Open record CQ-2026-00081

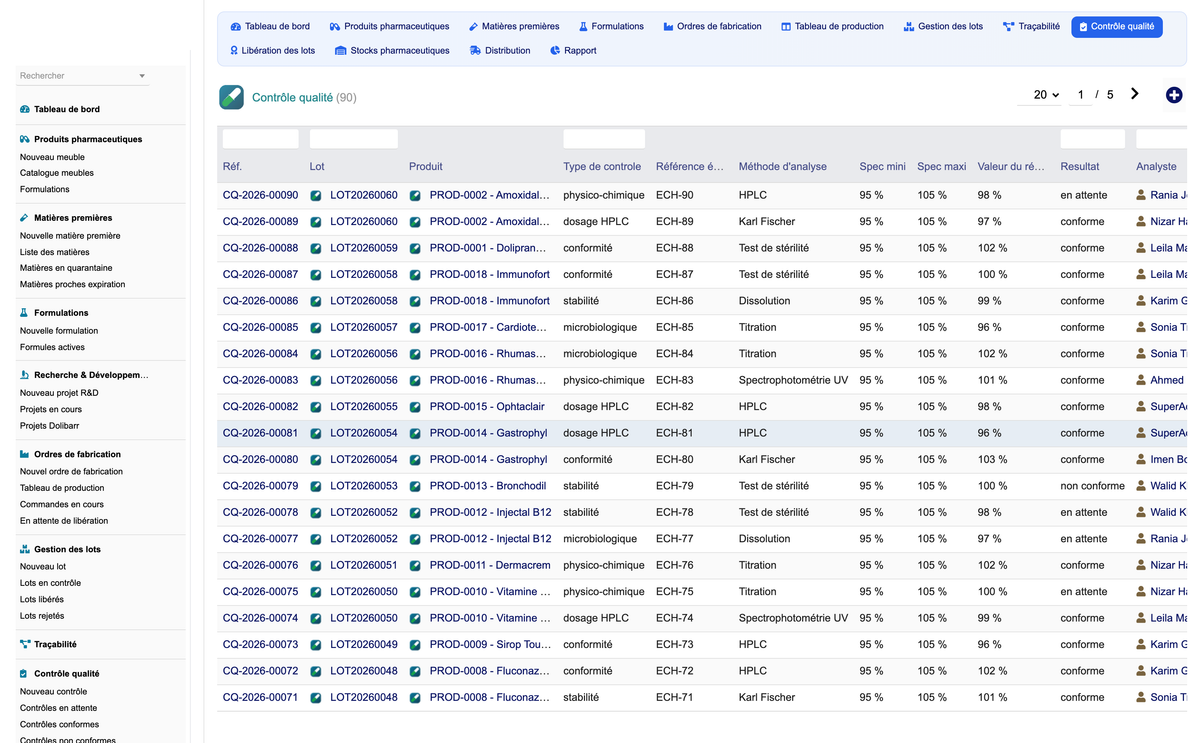260,433
